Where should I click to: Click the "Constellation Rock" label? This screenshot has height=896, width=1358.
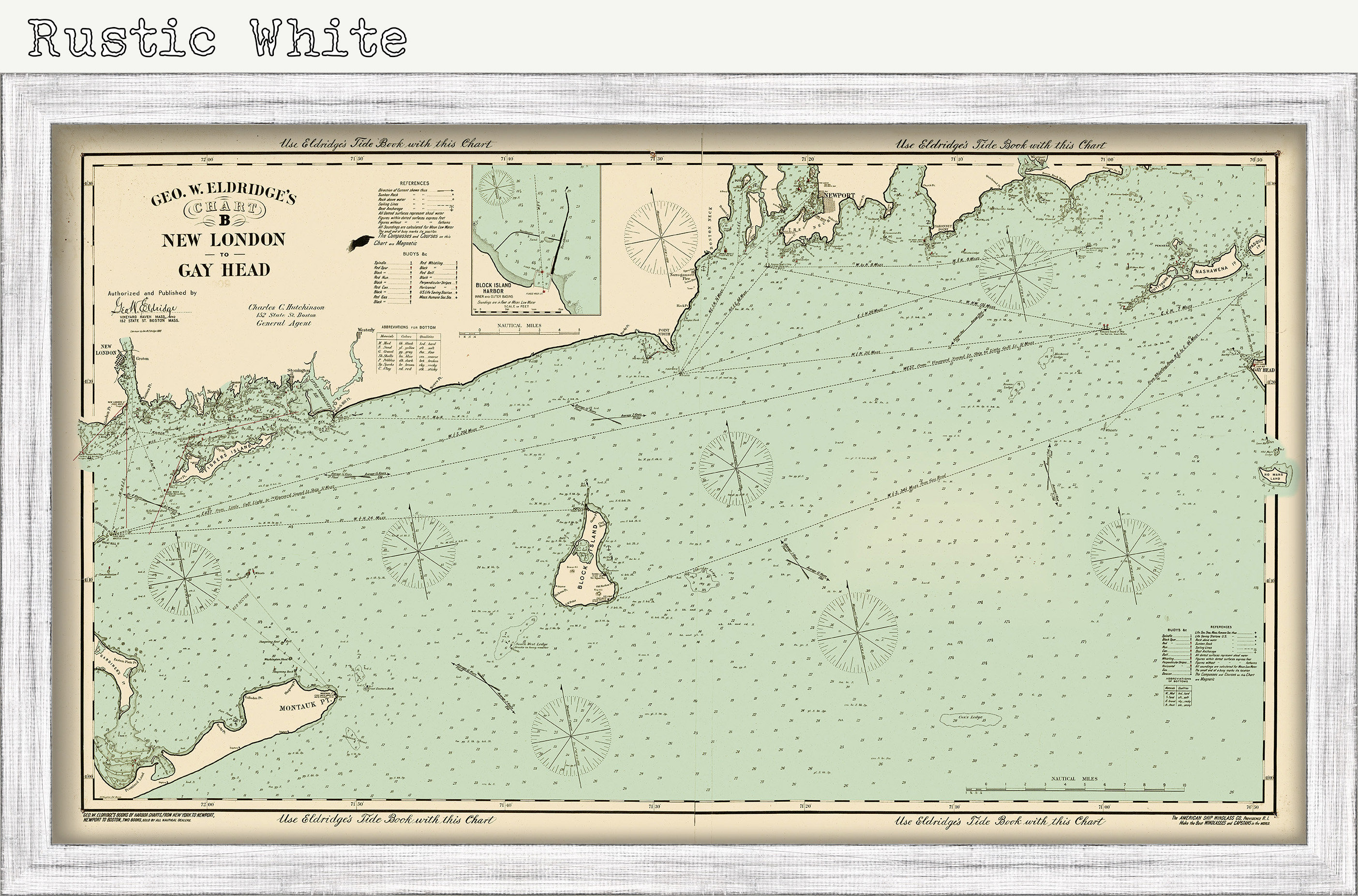[108, 575]
